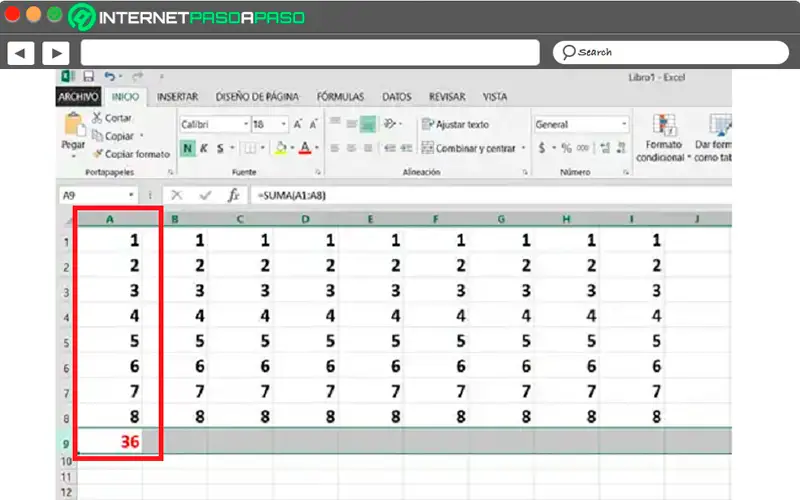The width and height of the screenshot is (800, 500).
Task: Switch to INSERTAR tab
Action: coord(178,96)
